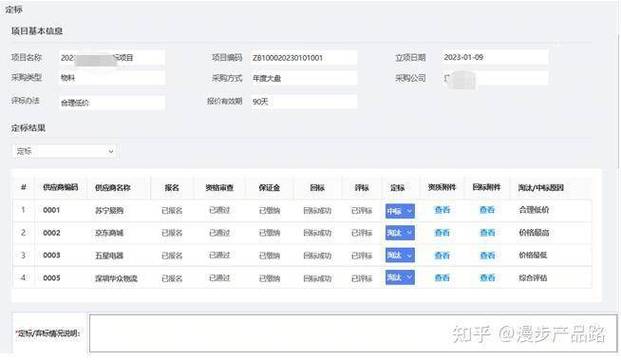Click the 立项日期 field 2023-01-09
Image resolution: width=621 pixels, height=361 pixels.
point(495,57)
